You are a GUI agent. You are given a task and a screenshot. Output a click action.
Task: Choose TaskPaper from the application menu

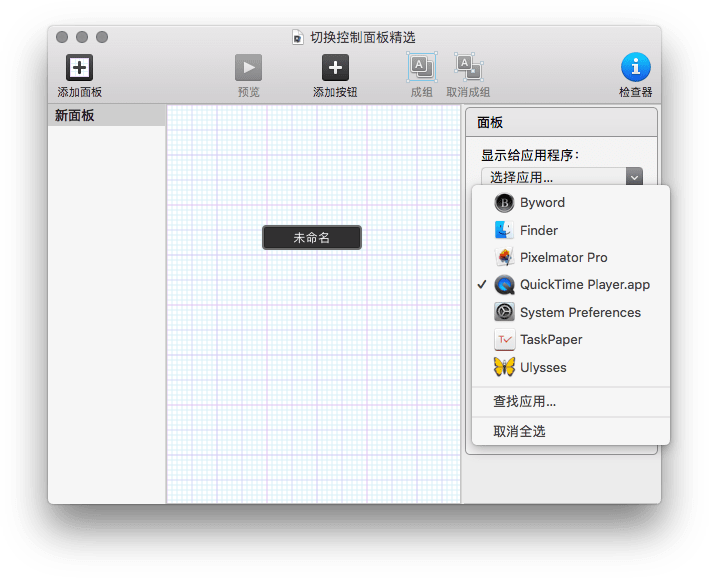click(550, 340)
